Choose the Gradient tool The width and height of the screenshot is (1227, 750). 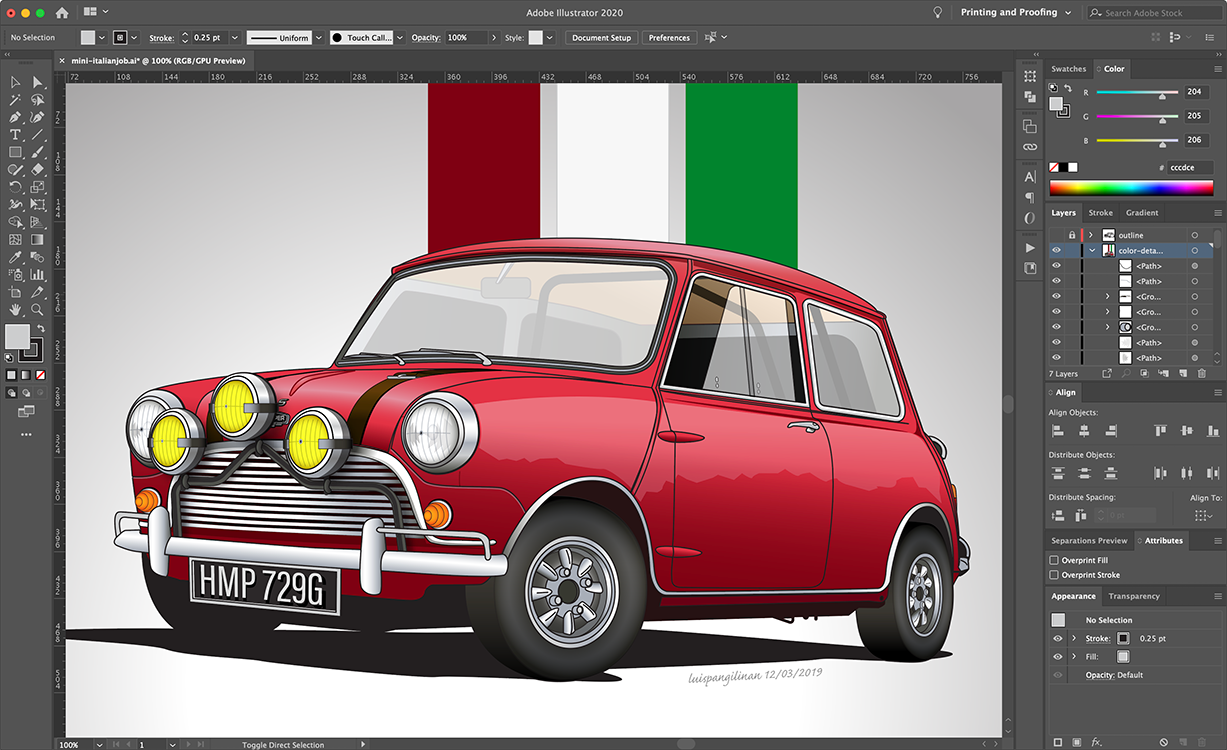pyautogui.click(x=37, y=239)
